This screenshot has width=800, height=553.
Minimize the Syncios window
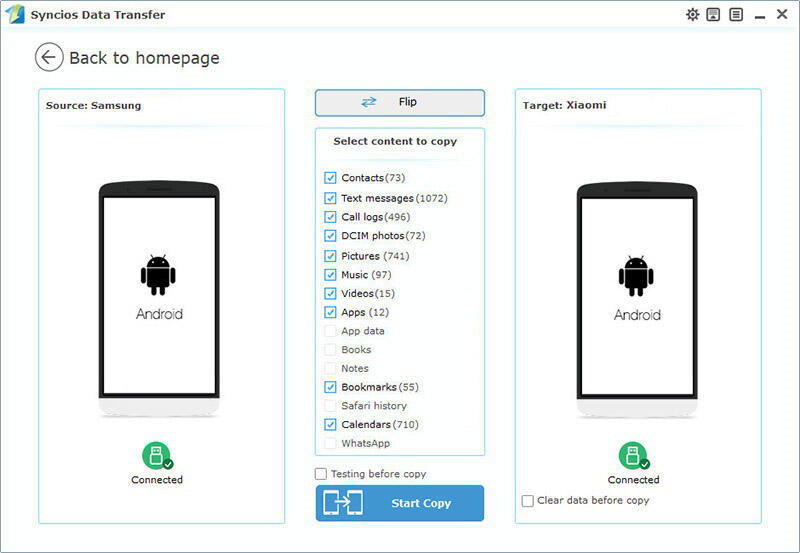[760, 16]
